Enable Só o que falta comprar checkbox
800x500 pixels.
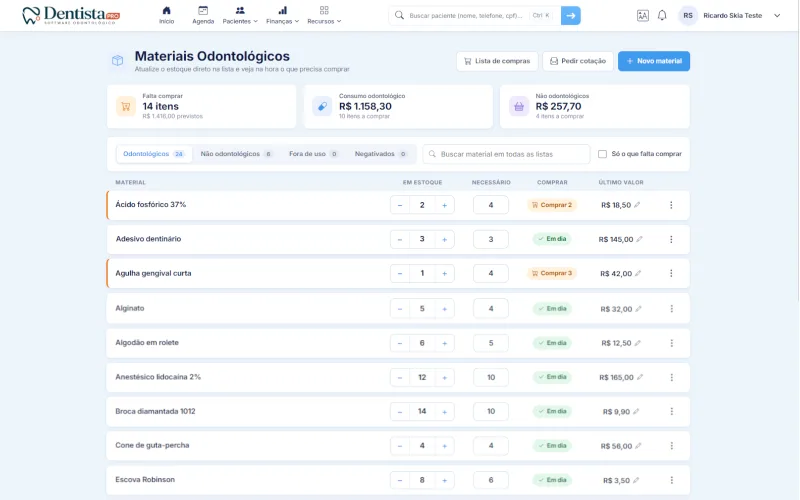coord(602,154)
